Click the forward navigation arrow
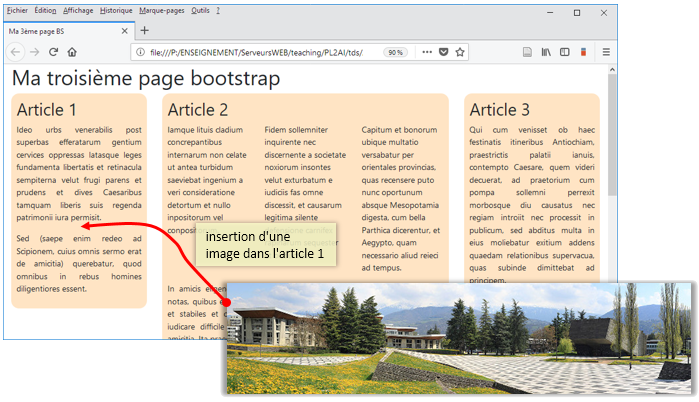Screen dimensions: 699x402 point(34,52)
